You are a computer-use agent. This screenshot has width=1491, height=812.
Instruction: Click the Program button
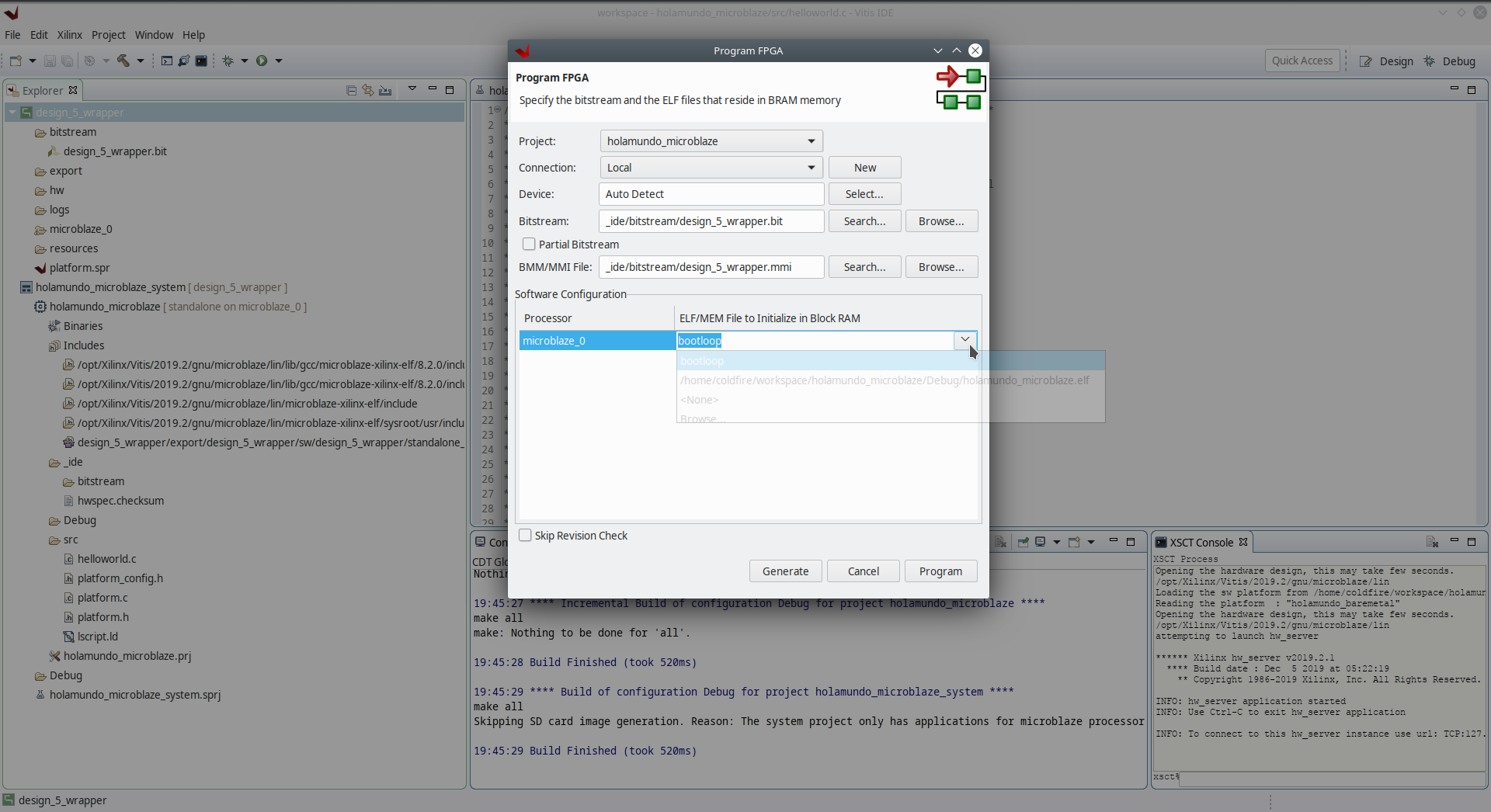940,571
